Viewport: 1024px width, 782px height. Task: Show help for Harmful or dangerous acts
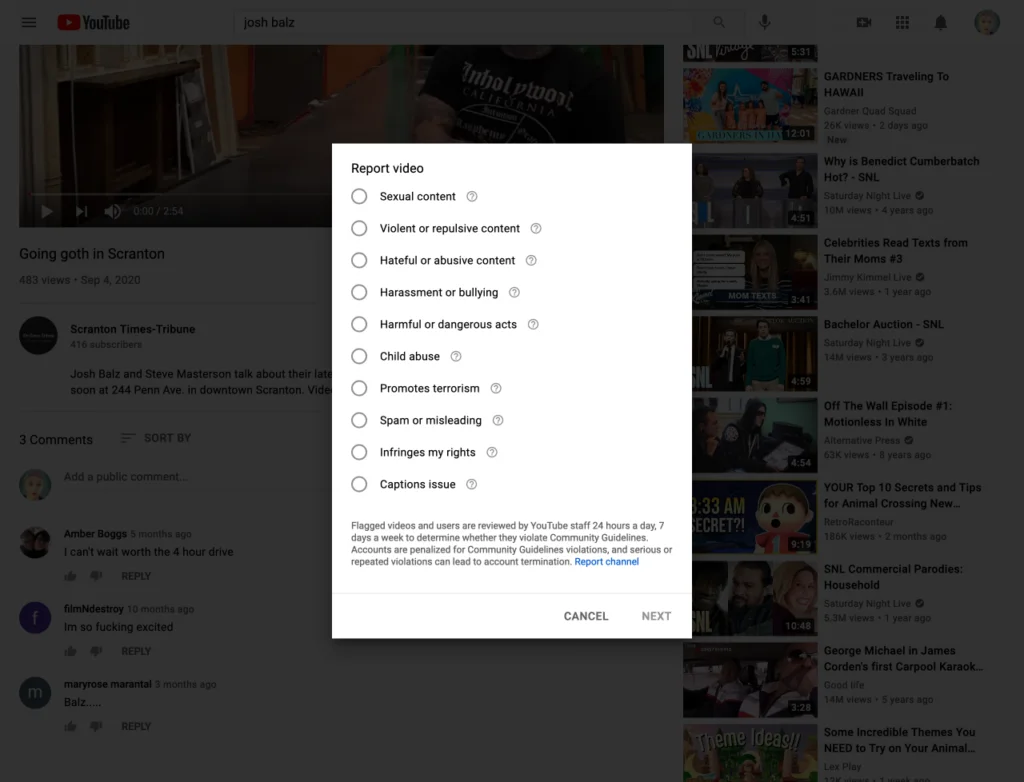click(533, 325)
